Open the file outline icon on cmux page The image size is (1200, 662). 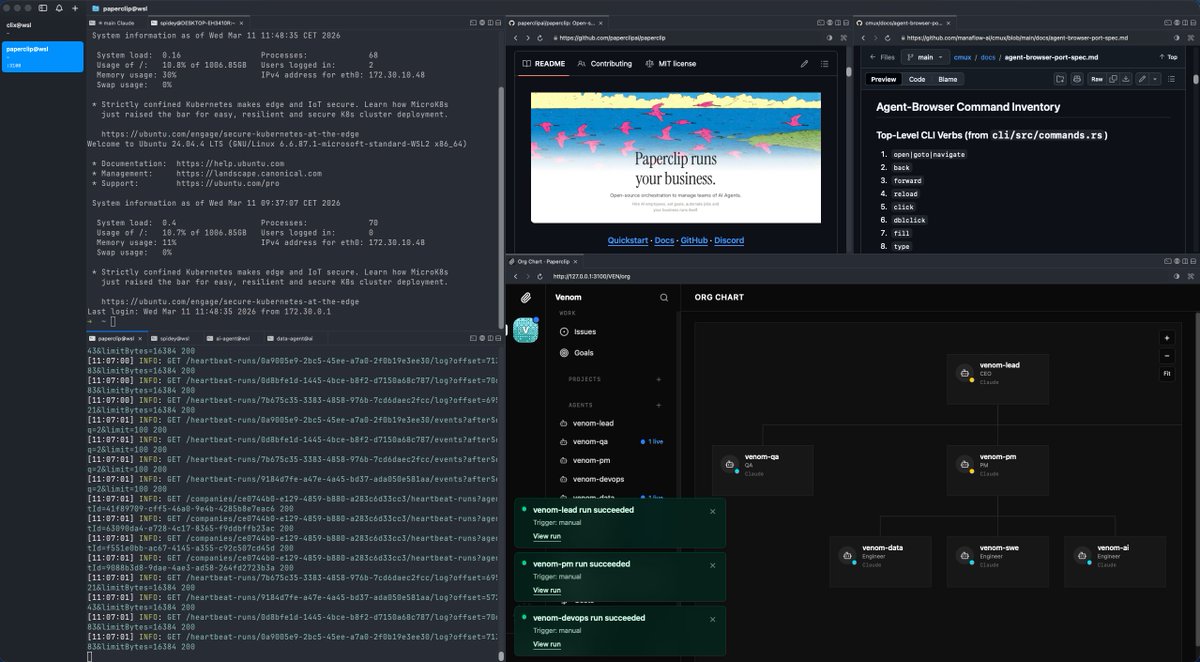[1172, 79]
